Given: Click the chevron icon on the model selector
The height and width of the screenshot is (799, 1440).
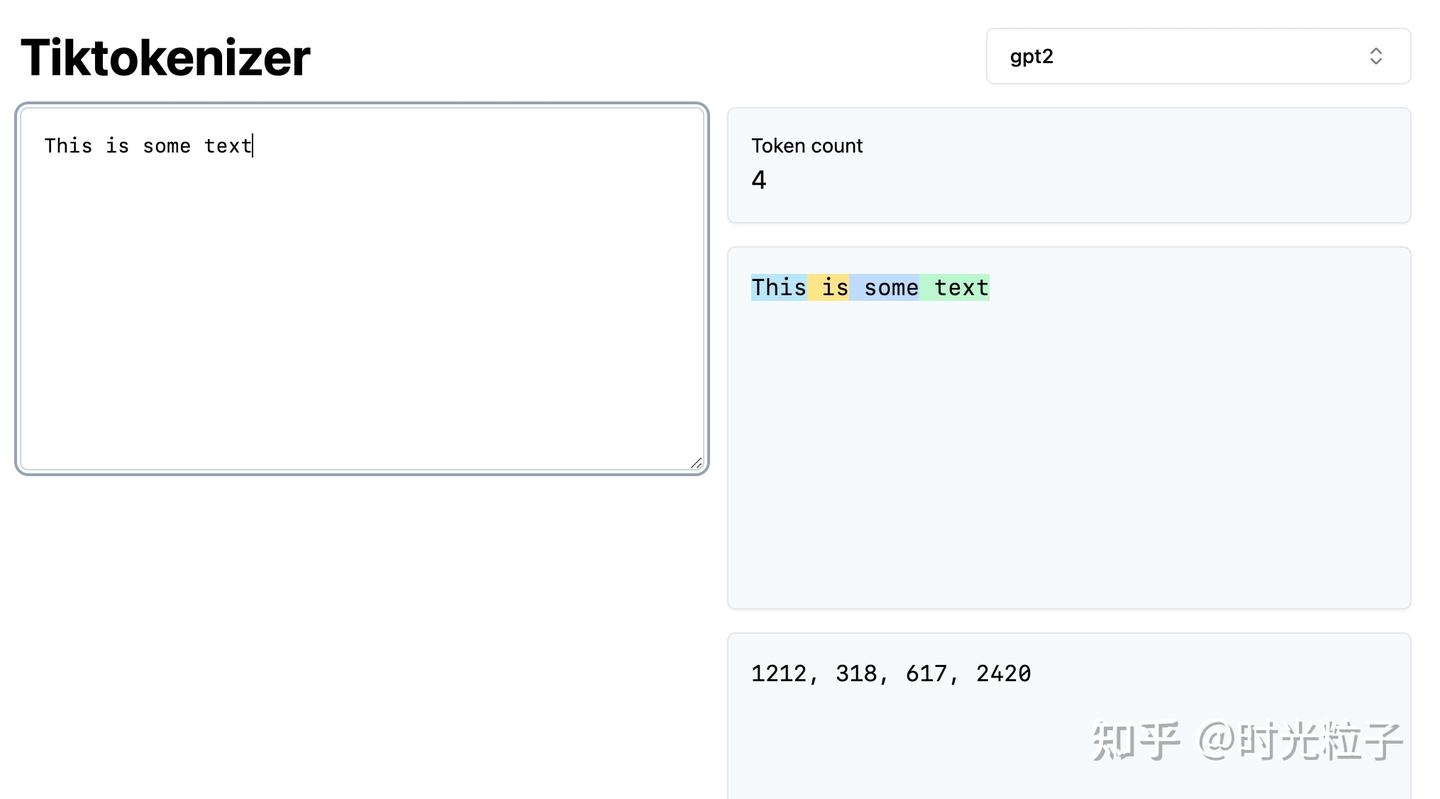Looking at the screenshot, I should pyautogui.click(x=1375, y=55).
